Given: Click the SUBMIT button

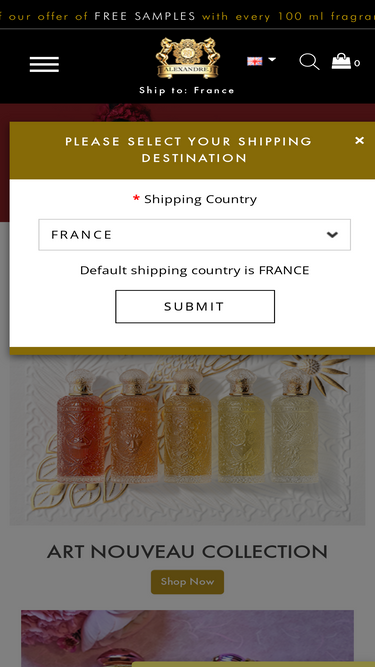Looking at the screenshot, I should pos(195,306).
